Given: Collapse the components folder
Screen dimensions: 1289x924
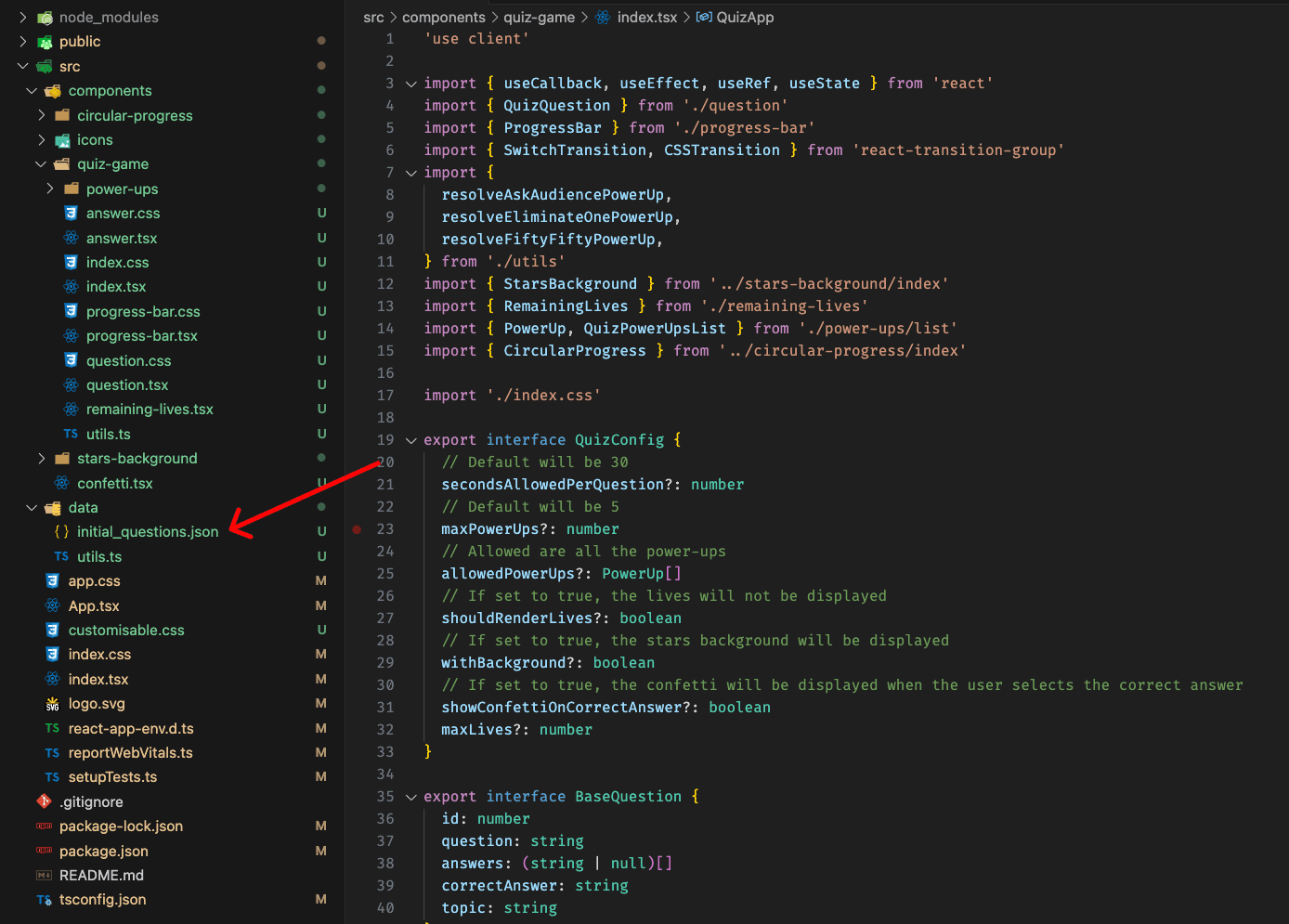Looking at the screenshot, I should point(33,90).
